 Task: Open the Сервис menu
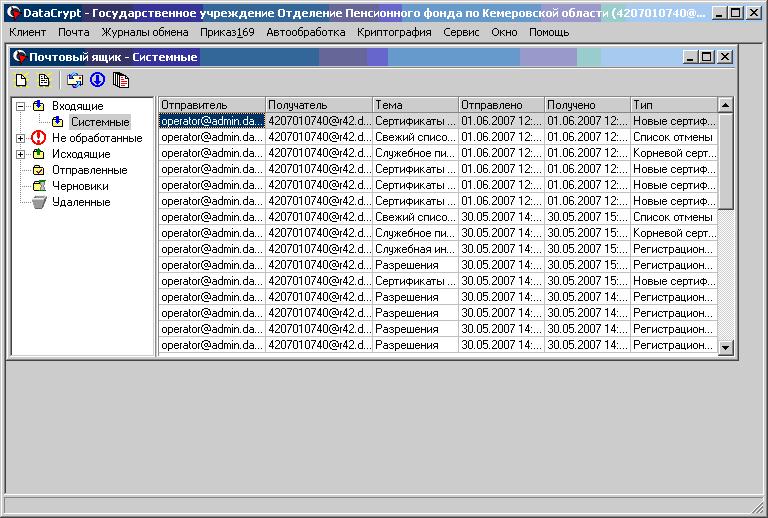(461, 32)
